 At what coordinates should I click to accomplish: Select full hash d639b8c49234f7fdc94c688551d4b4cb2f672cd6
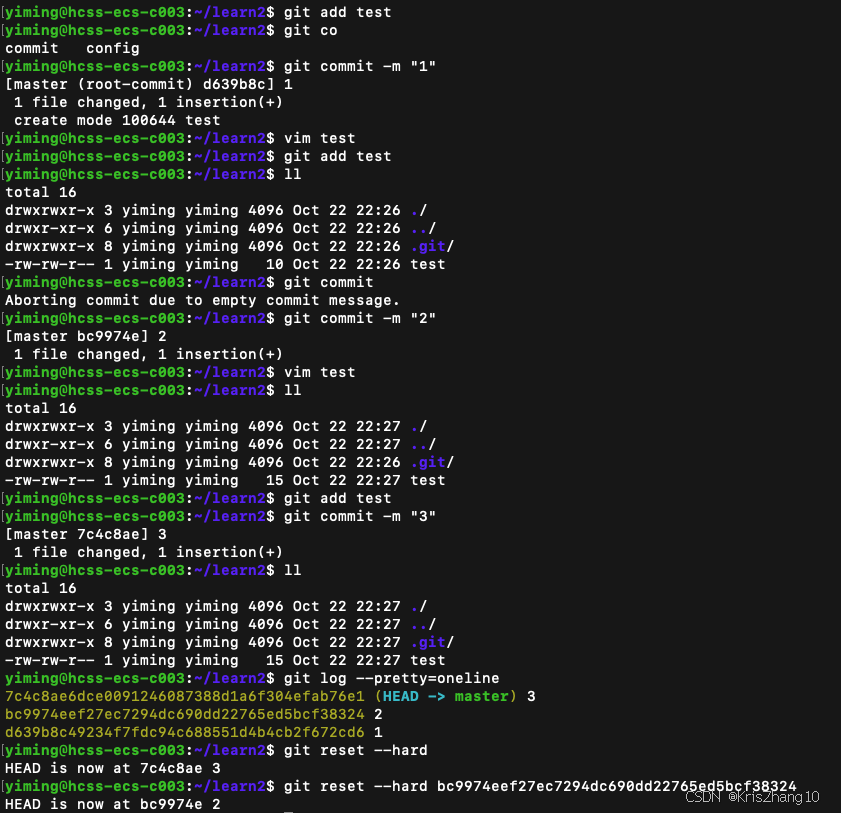(x=185, y=732)
